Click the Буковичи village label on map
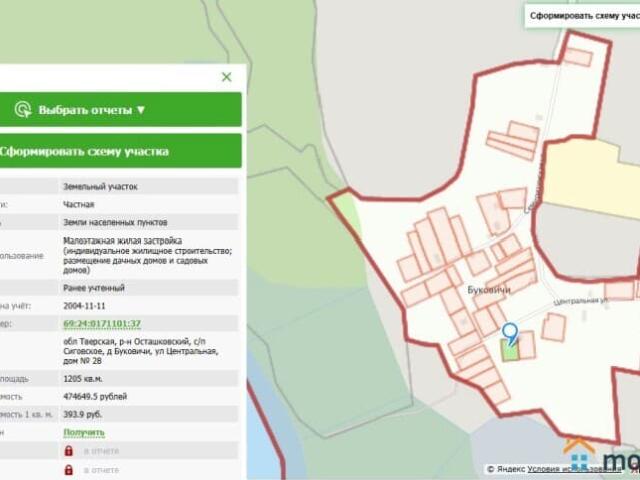640x480 pixels. coord(489,290)
